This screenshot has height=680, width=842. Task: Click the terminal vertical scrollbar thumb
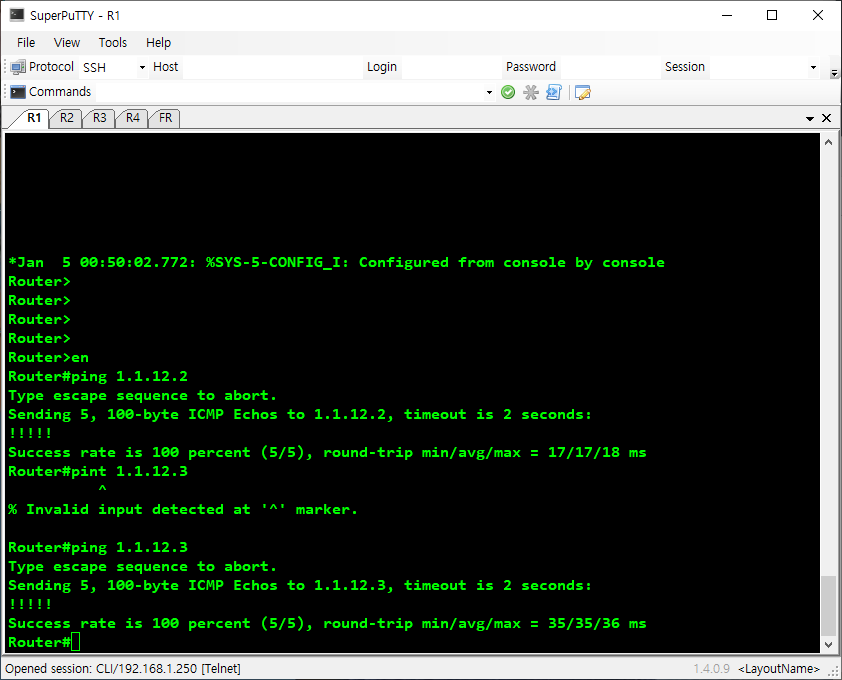click(828, 605)
